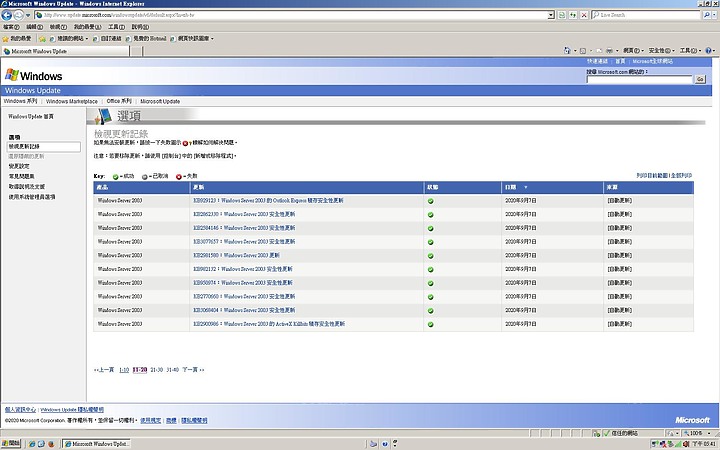This screenshot has height=450, width=720.
Task: Click 取得說明及支援 in the sidebar
Action: click(x=27, y=186)
